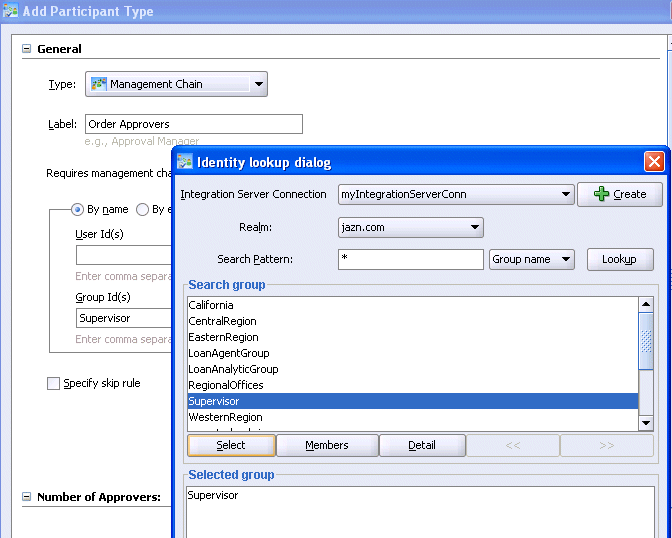This screenshot has height=538, width=672.
Task: Click the Management Chain type icon
Action: [x=99, y=84]
